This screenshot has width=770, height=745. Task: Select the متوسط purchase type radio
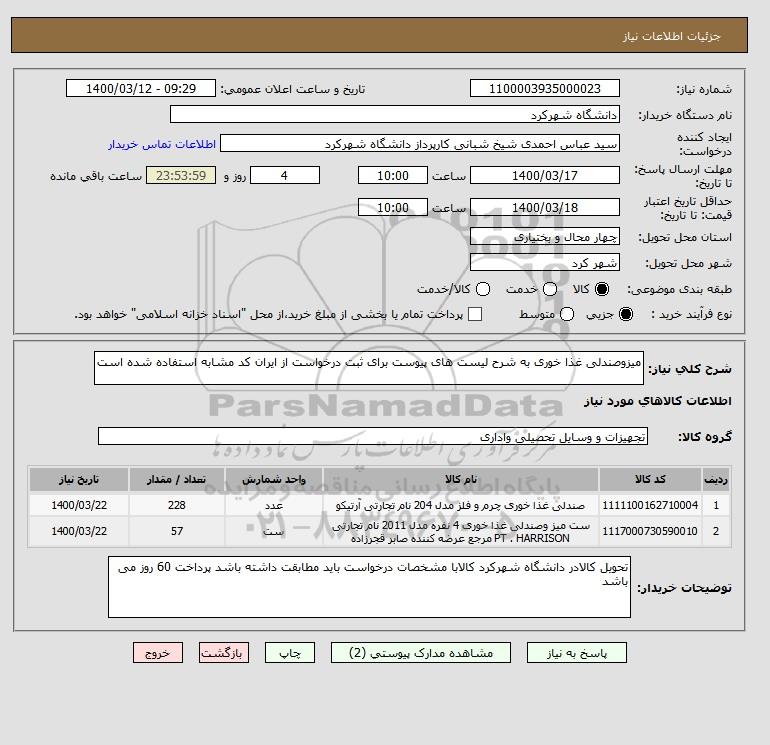[567, 314]
